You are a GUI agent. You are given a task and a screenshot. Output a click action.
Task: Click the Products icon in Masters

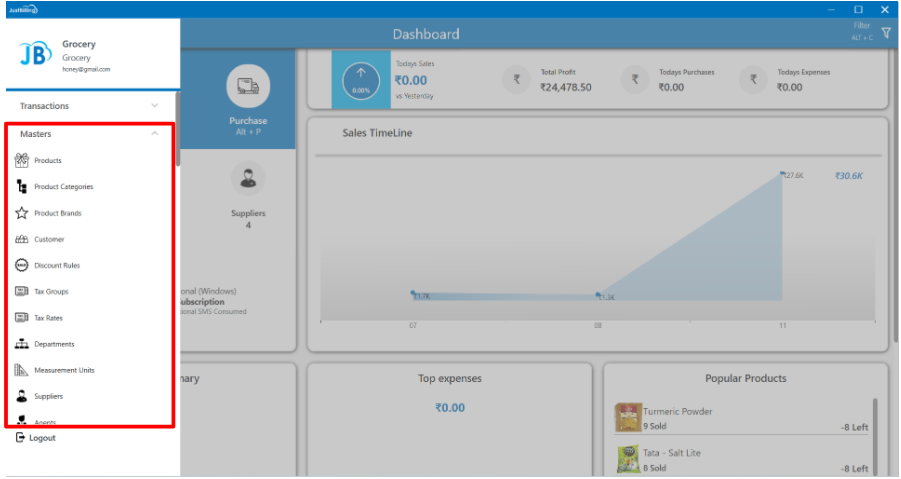[21, 160]
